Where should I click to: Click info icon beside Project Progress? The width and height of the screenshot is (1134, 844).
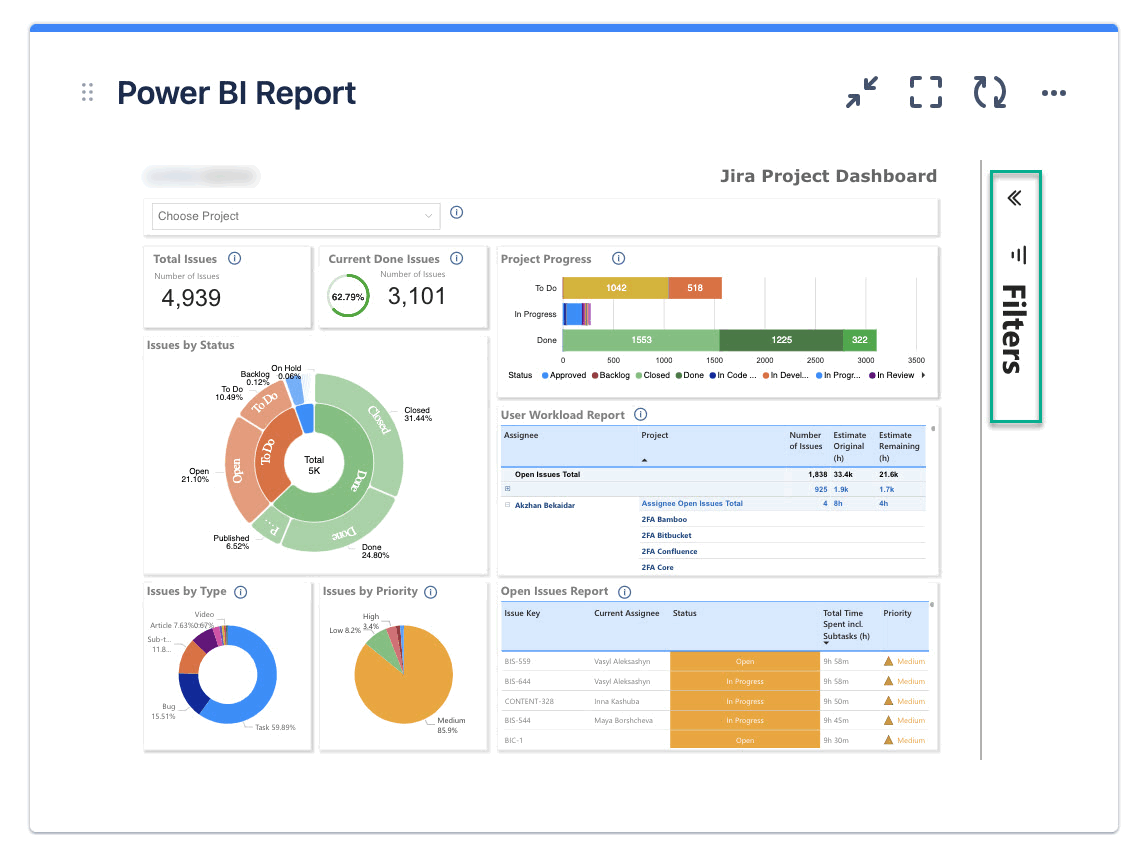click(618, 258)
